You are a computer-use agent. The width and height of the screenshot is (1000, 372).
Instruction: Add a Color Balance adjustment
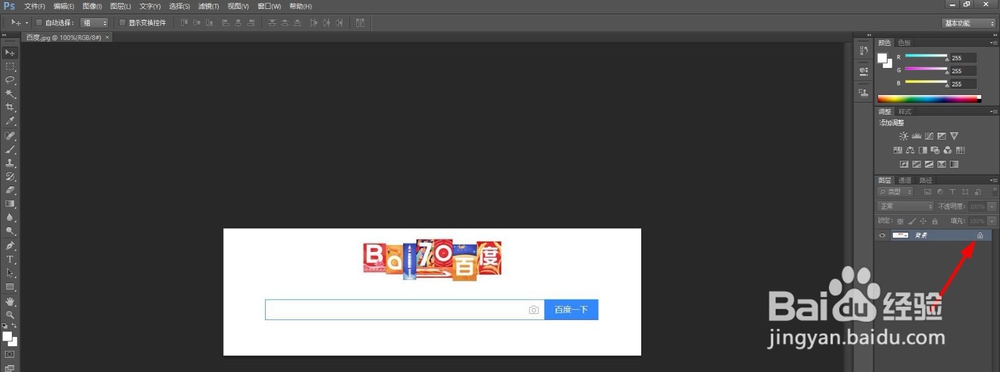tap(910, 150)
